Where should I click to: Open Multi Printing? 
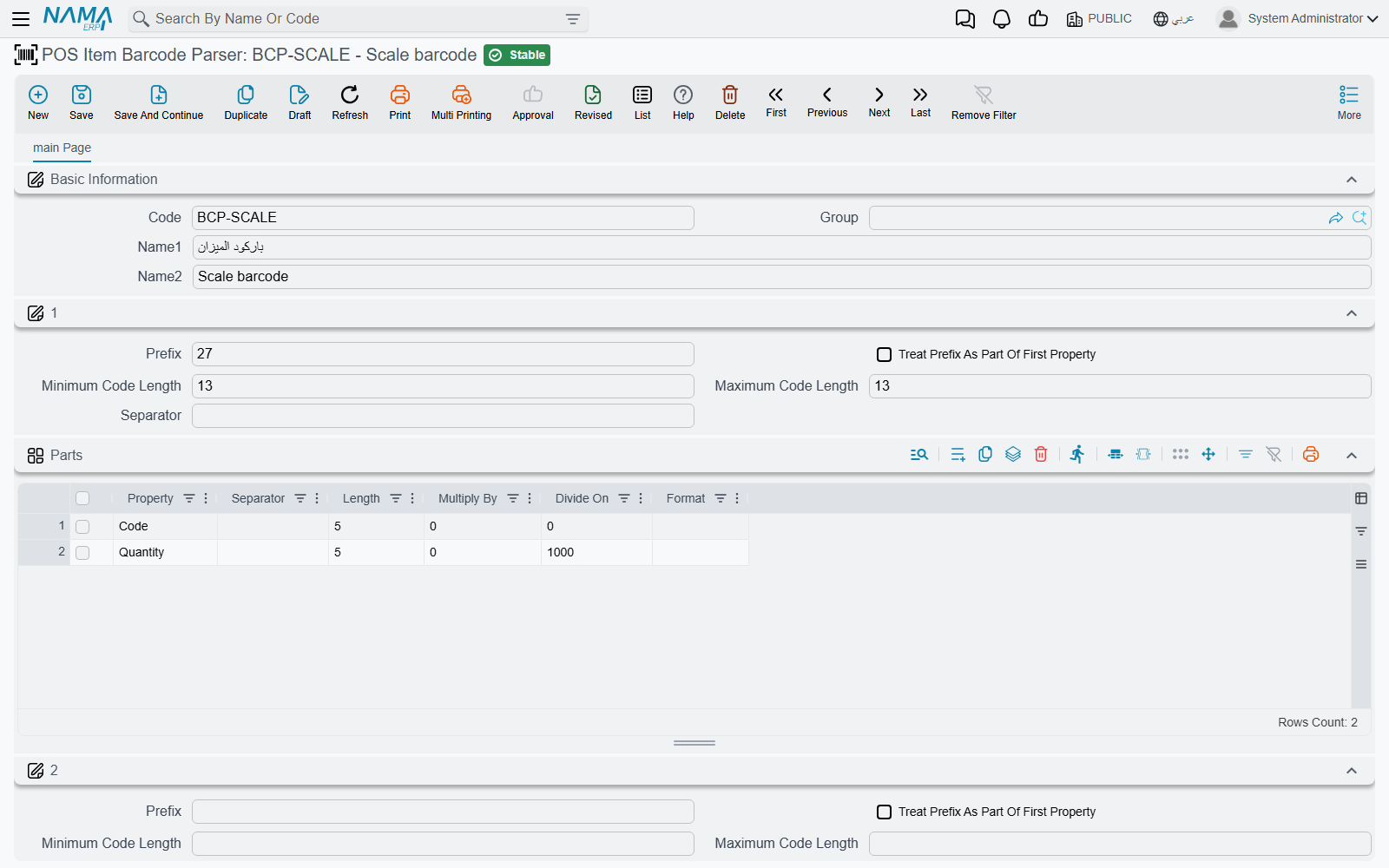(x=461, y=102)
